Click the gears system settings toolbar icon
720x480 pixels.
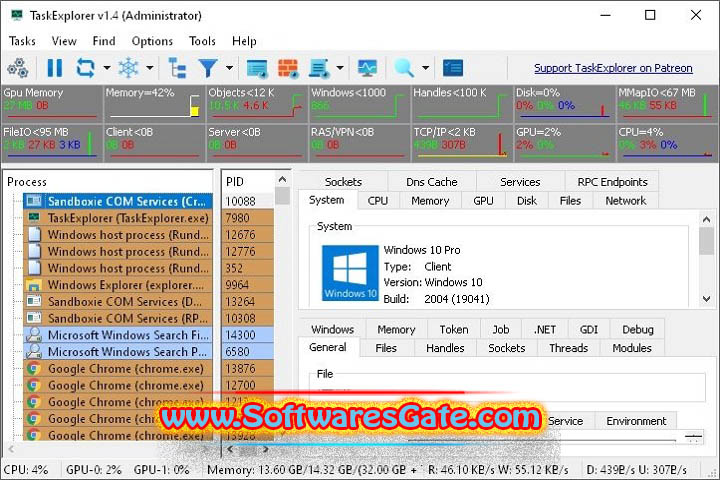click(18, 68)
